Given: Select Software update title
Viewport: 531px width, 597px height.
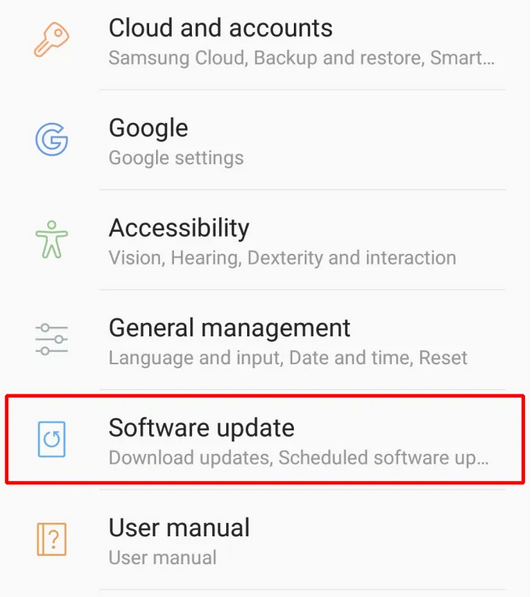Looking at the screenshot, I should coord(202,428).
